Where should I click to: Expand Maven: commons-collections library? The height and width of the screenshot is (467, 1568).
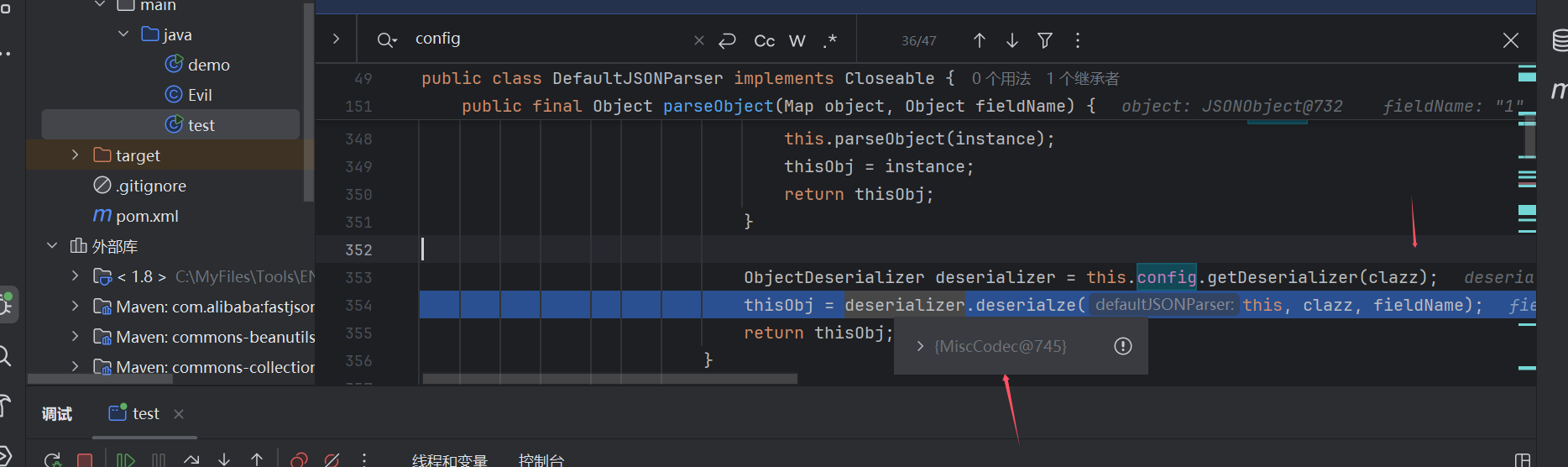(75, 366)
